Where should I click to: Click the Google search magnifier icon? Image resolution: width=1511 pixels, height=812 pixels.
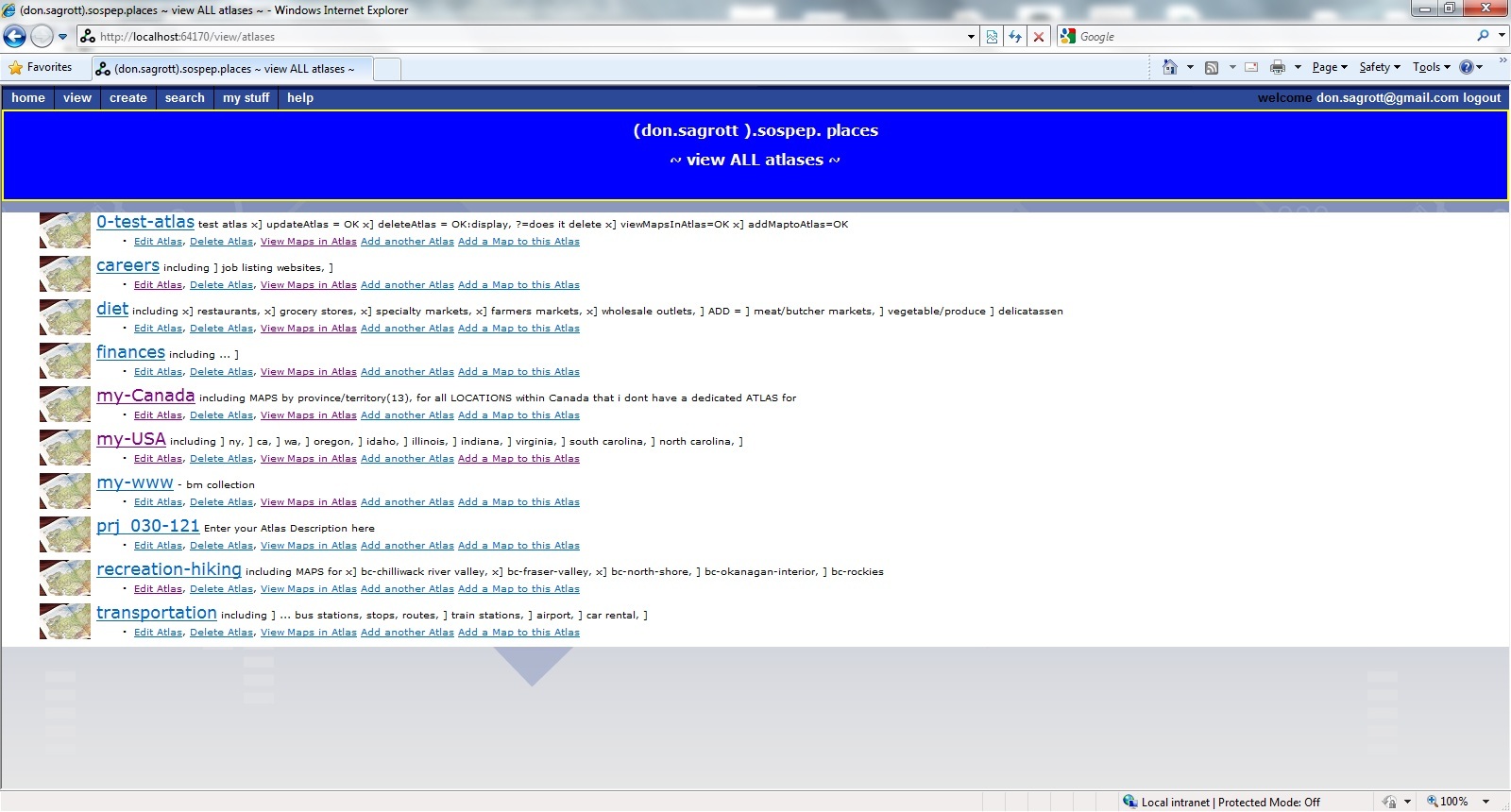click(1483, 36)
